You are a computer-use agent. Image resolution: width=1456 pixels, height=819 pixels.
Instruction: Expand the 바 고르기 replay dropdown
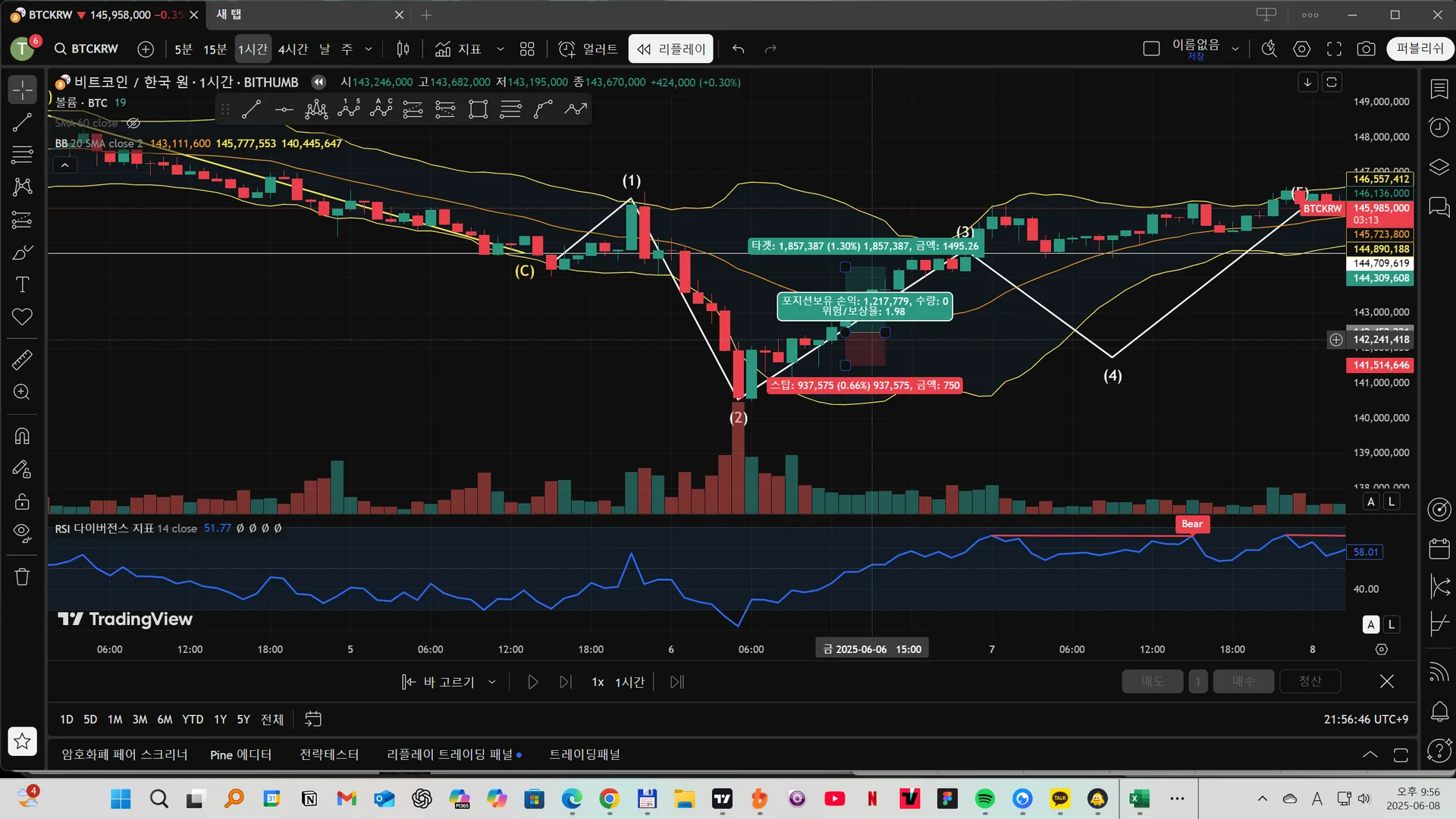pos(492,682)
